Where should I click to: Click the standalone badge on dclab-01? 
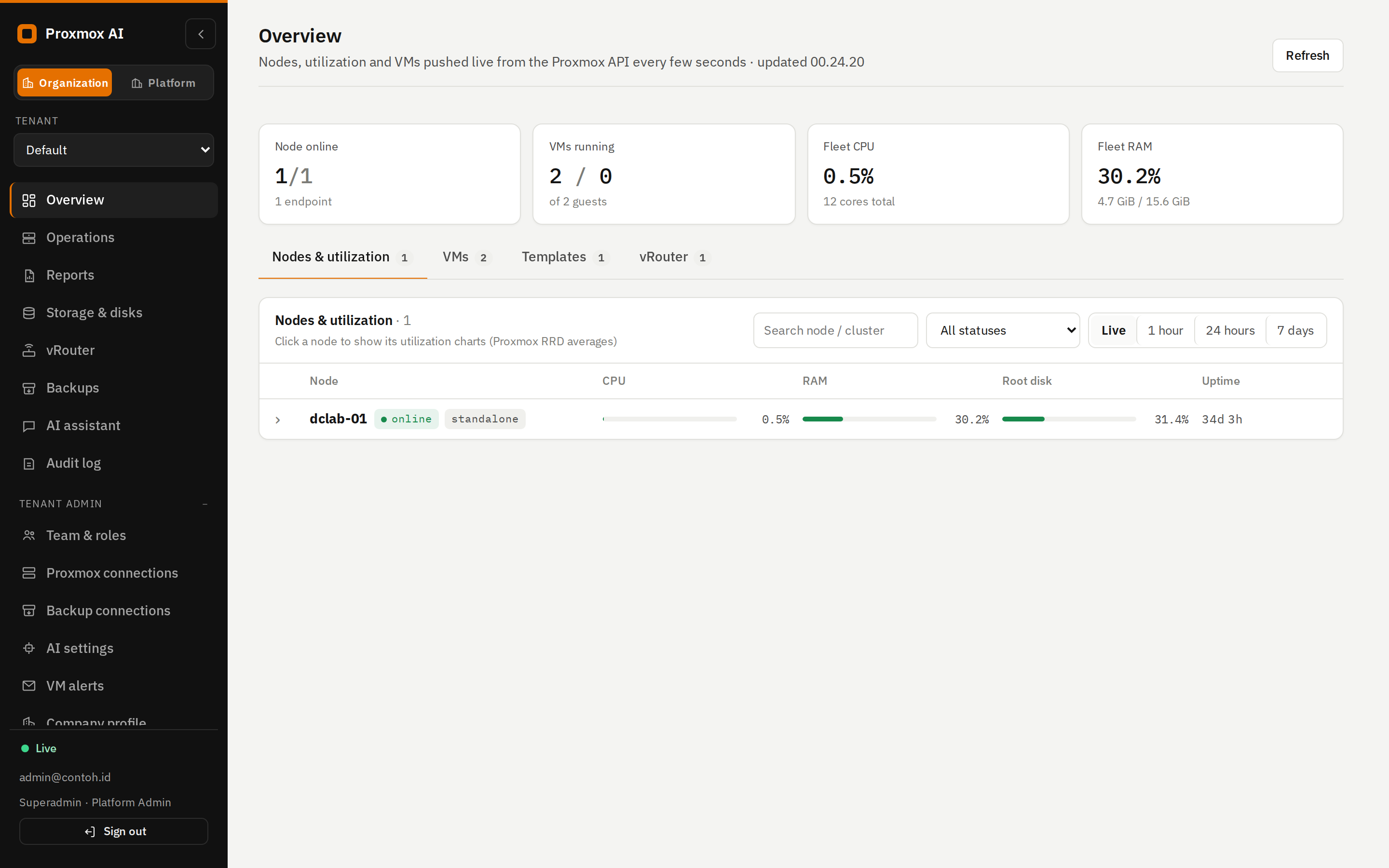tap(484, 419)
